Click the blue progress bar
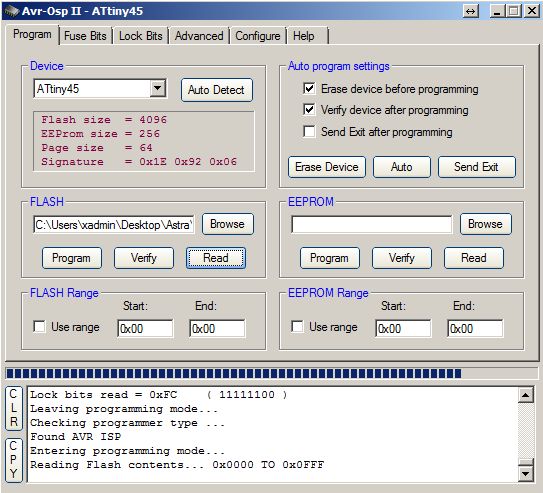This screenshot has width=543, height=493. [x=272, y=373]
